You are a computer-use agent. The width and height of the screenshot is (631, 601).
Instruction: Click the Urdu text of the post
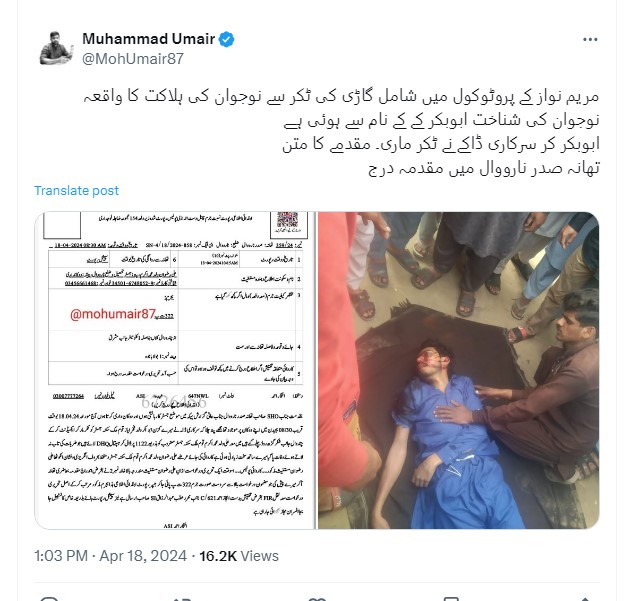coord(341,132)
